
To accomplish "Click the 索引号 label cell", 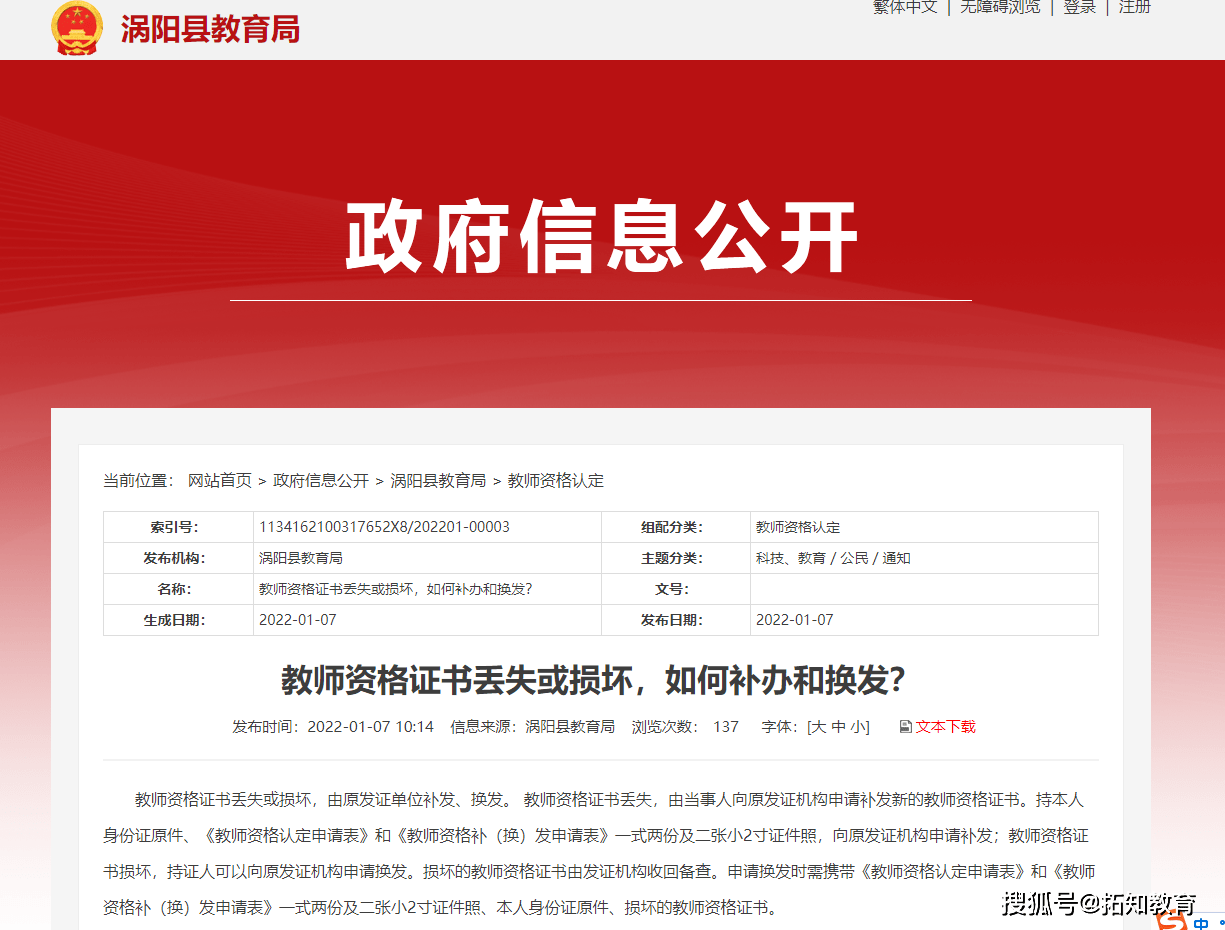I will point(178,527).
